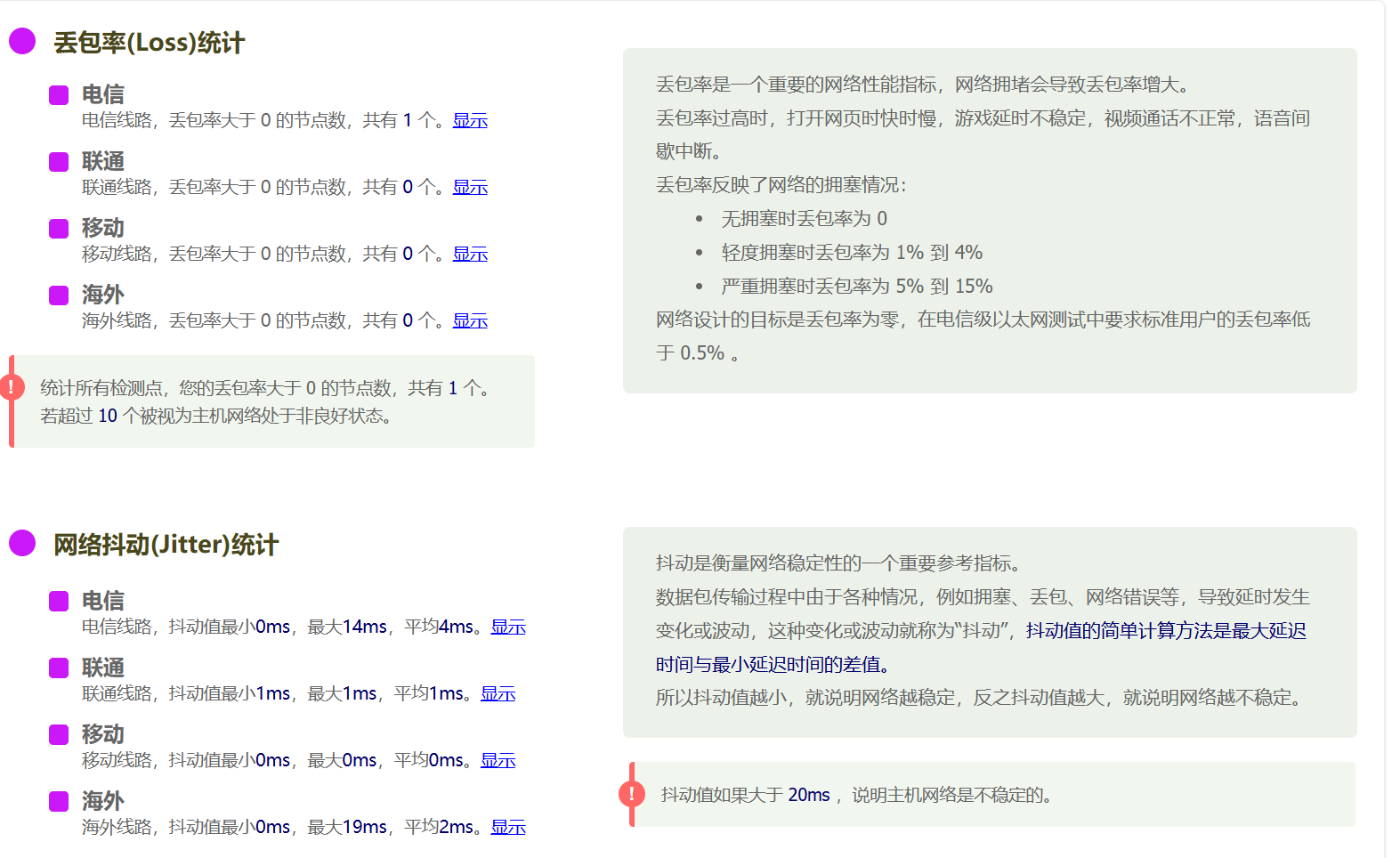Click the 网络抖动(Jitter)统计 section heading
The height and width of the screenshot is (858, 1400).
coord(166,545)
